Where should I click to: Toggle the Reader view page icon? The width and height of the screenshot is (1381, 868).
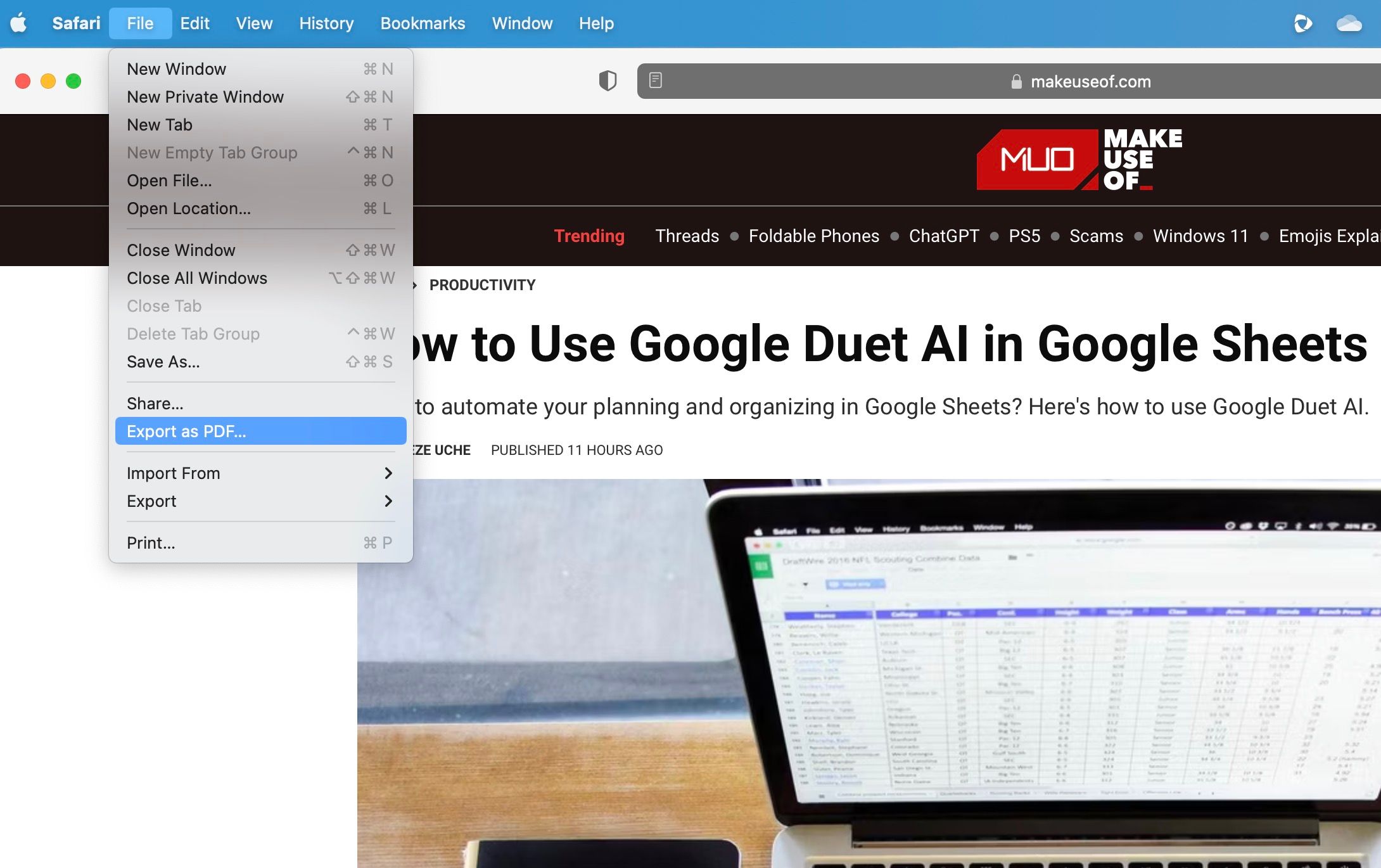point(656,80)
